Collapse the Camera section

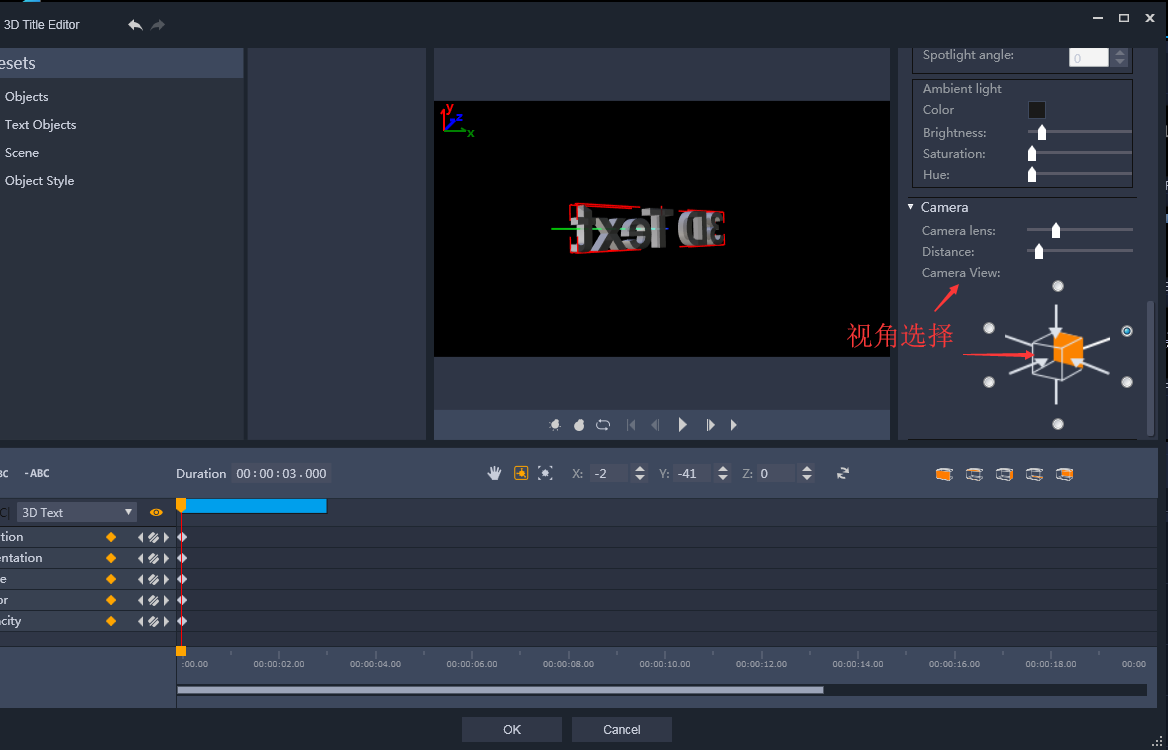(911, 207)
